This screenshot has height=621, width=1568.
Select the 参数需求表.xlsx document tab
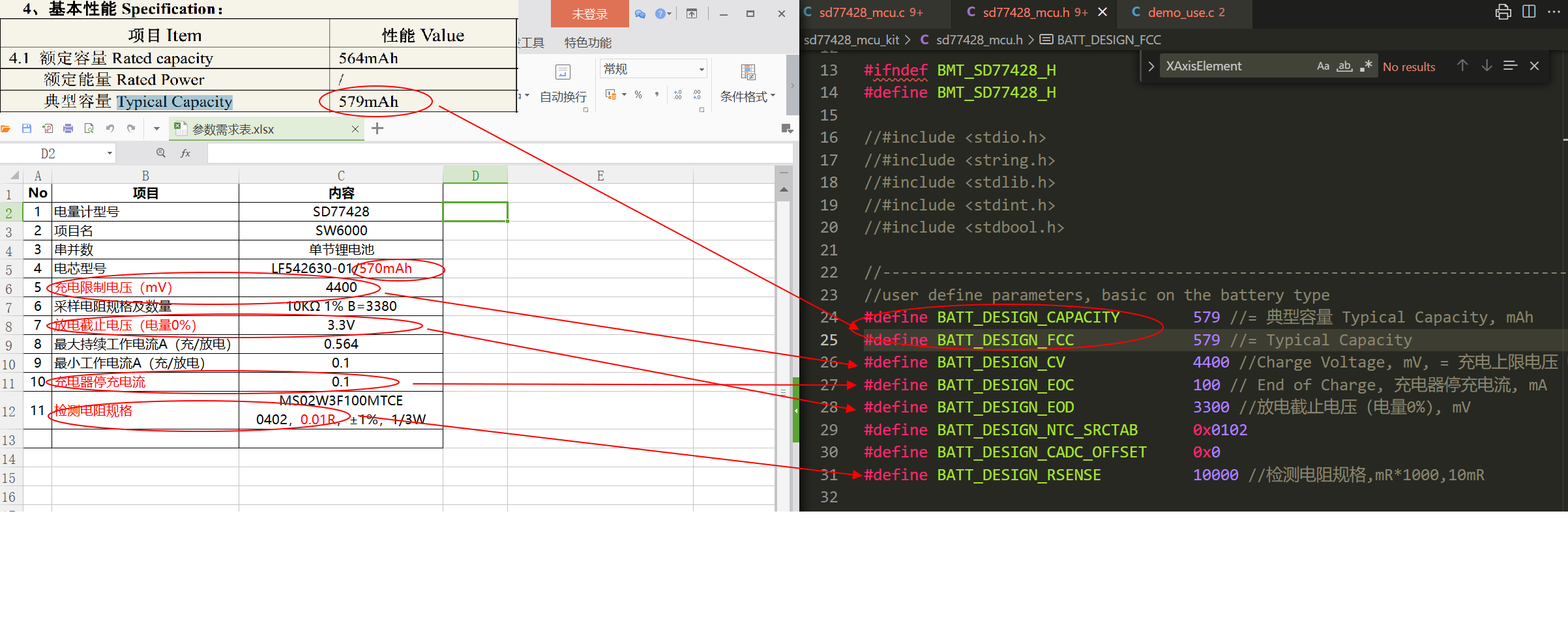point(266,129)
